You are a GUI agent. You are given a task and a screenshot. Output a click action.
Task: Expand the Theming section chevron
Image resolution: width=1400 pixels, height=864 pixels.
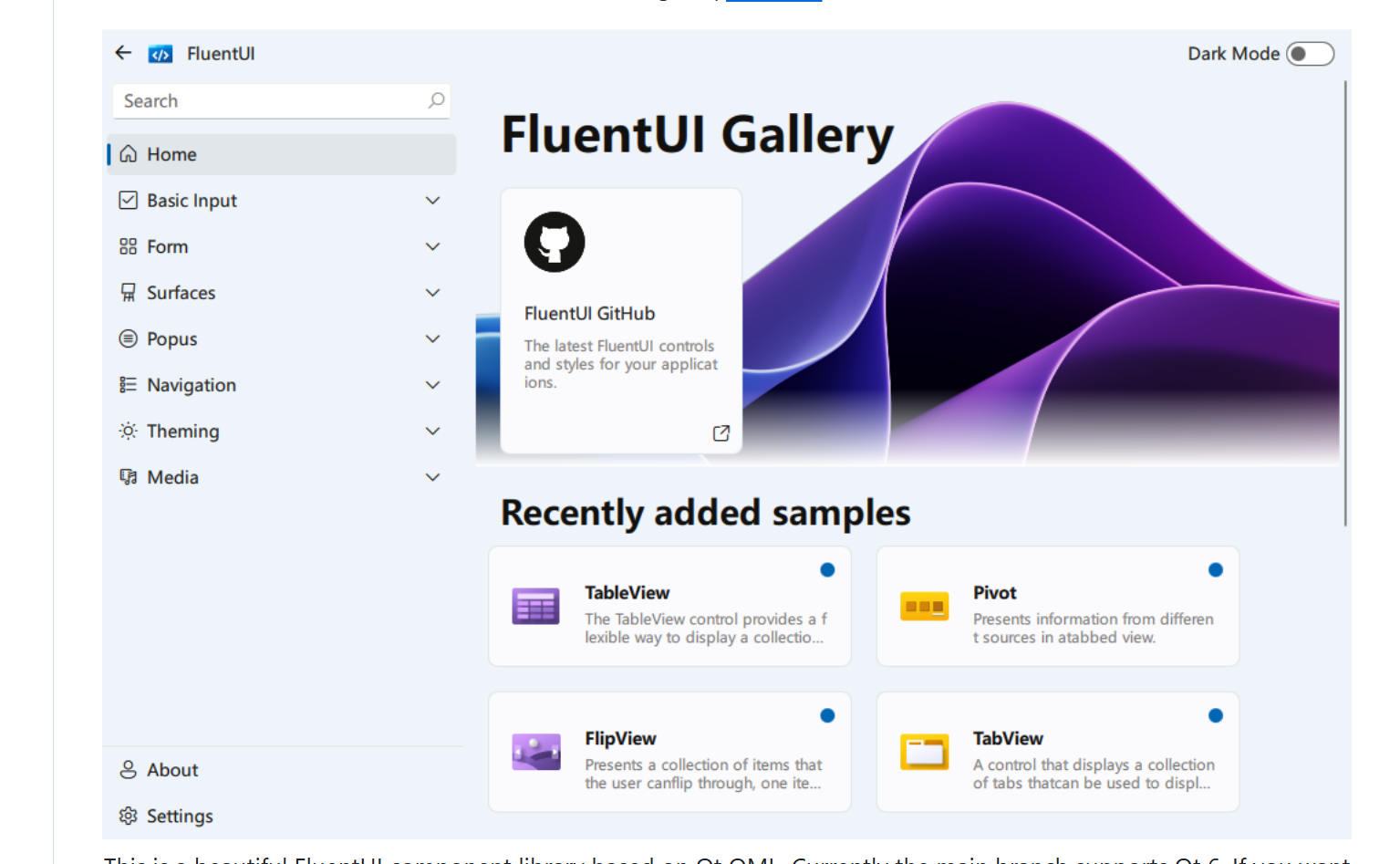tap(433, 431)
